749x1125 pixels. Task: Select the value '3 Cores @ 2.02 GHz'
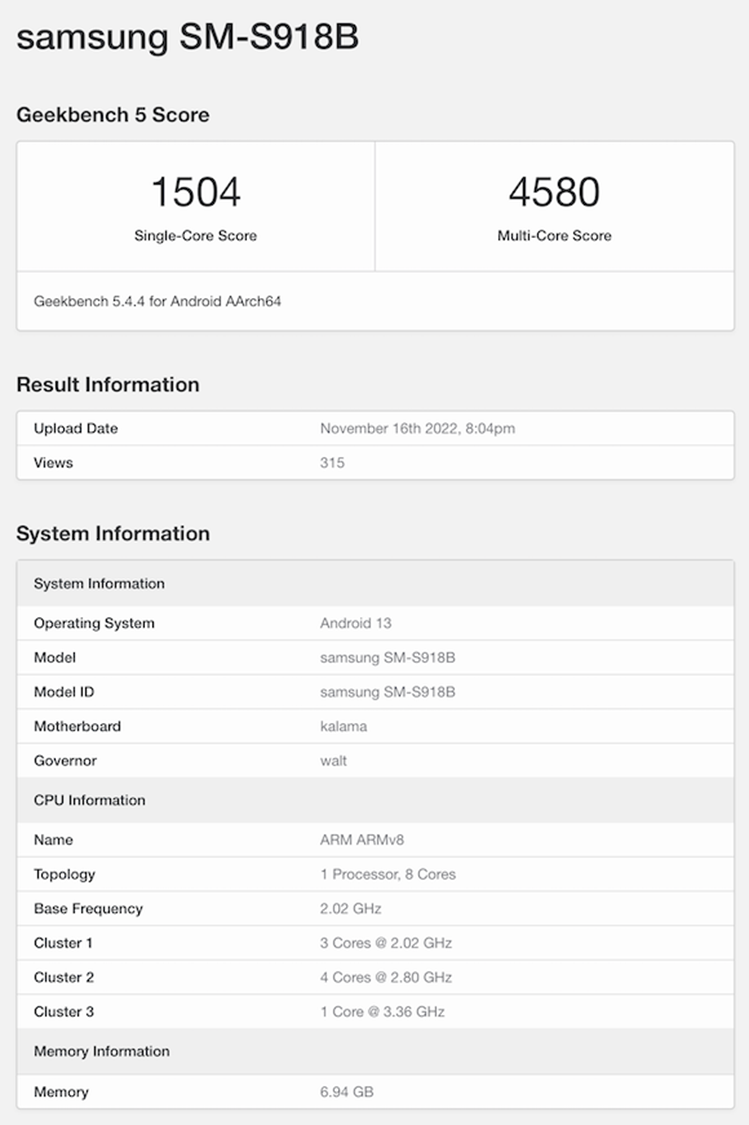coord(386,943)
